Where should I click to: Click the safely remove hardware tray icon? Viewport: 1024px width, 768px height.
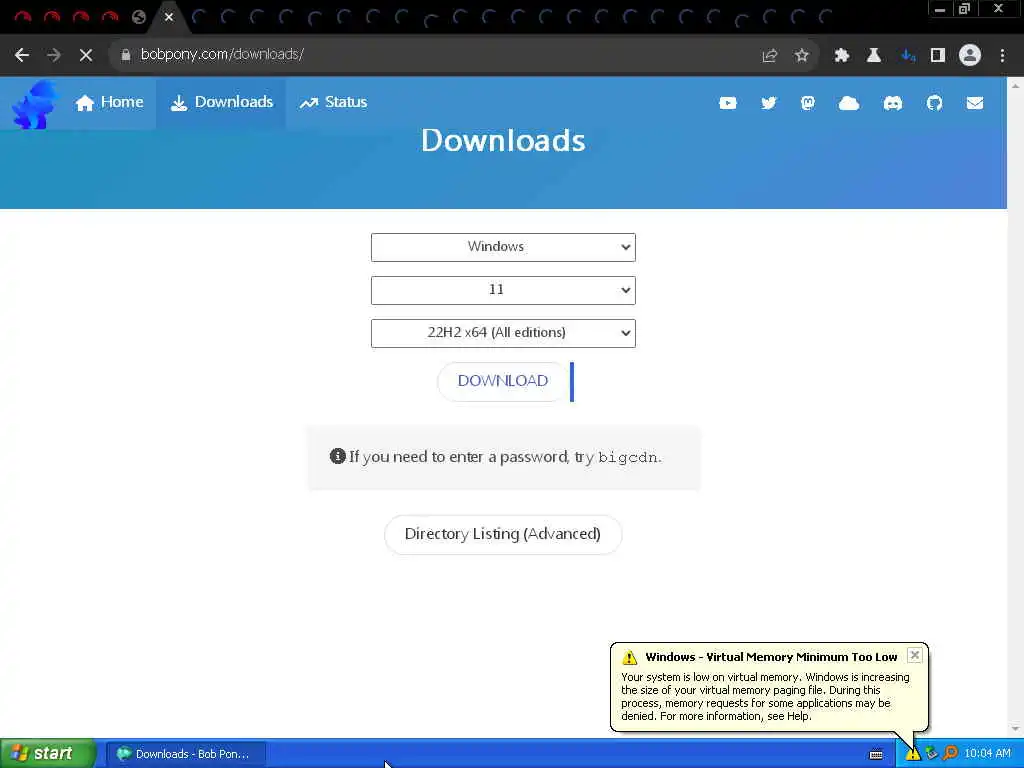pos(931,754)
